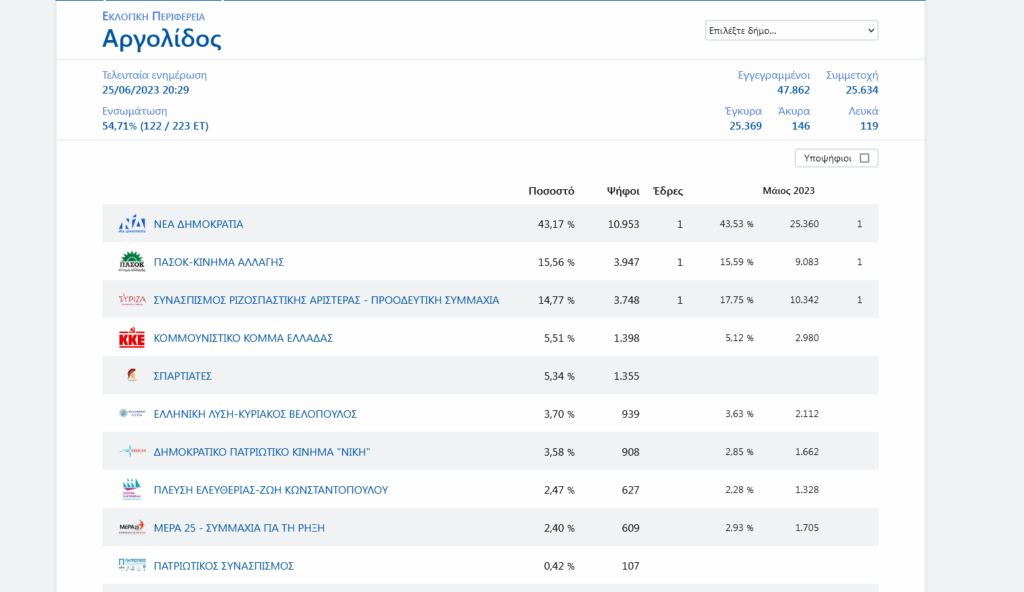Image resolution: width=1024 pixels, height=592 pixels.
Task: Click the Πατριωτικός Συνασπισμός logo
Action: tap(132, 565)
